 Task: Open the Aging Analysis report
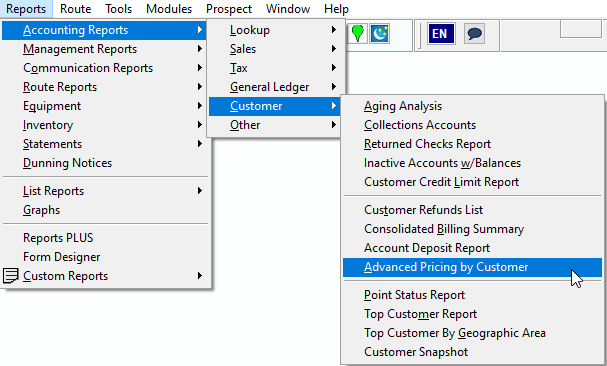point(472,106)
